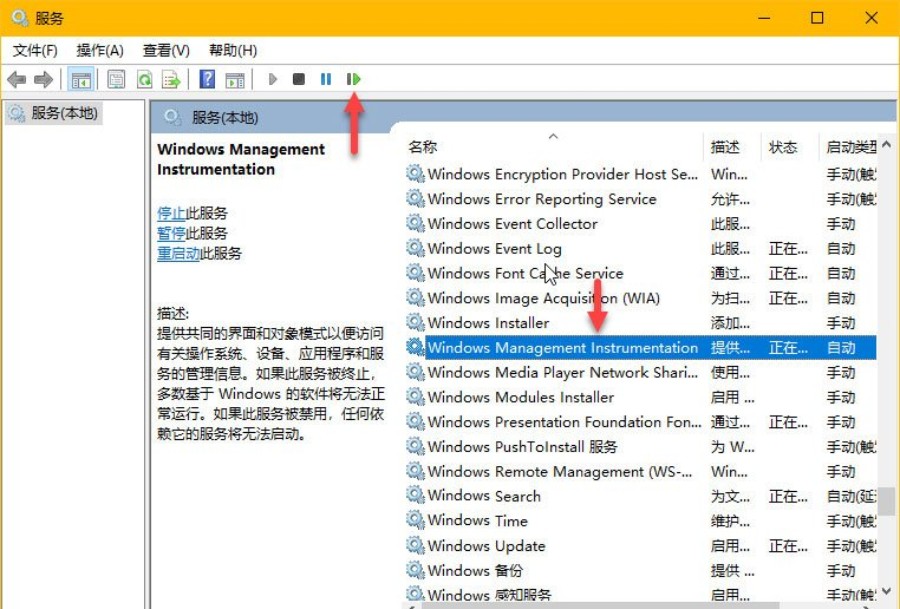Click the Restart Service toolbar icon
This screenshot has width=900, height=609.
tap(353, 79)
